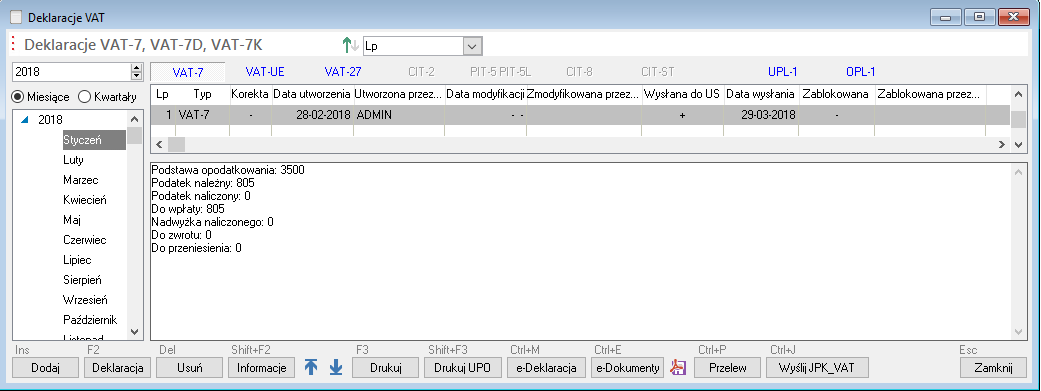Click the Wysłana do US column header
The width and height of the screenshot is (1041, 391).
tap(682, 95)
